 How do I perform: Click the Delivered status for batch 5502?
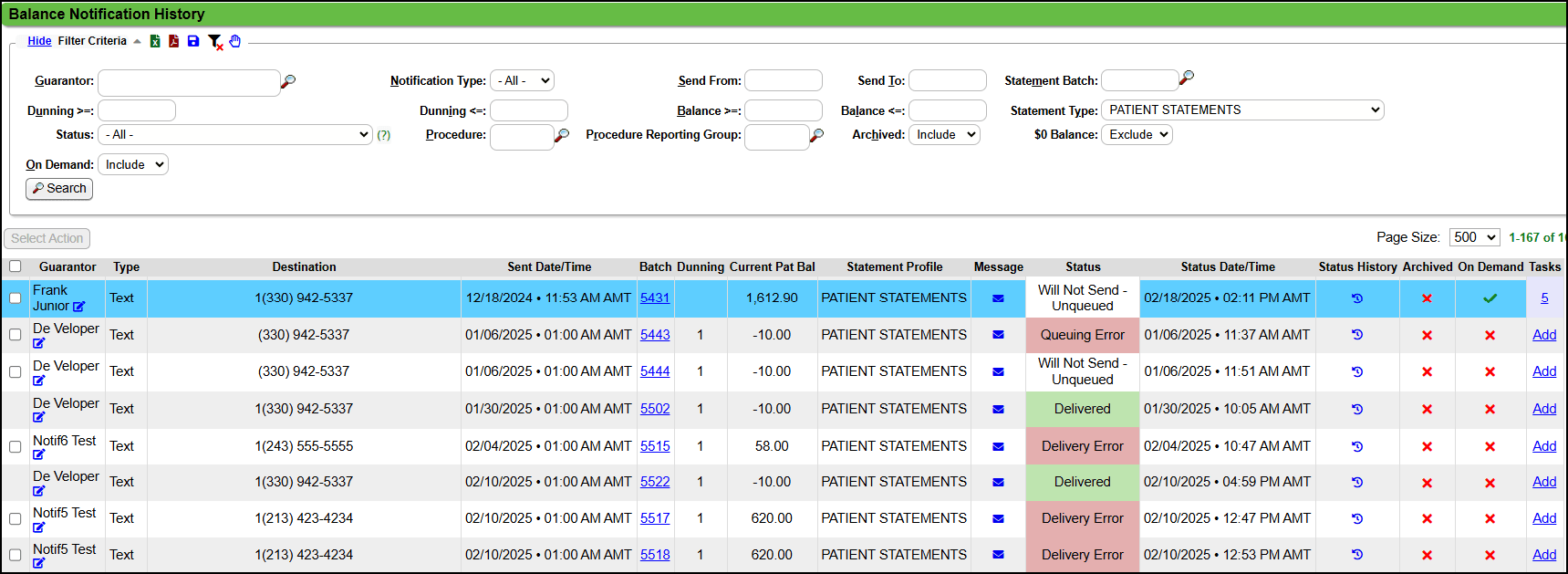tap(1083, 409)
